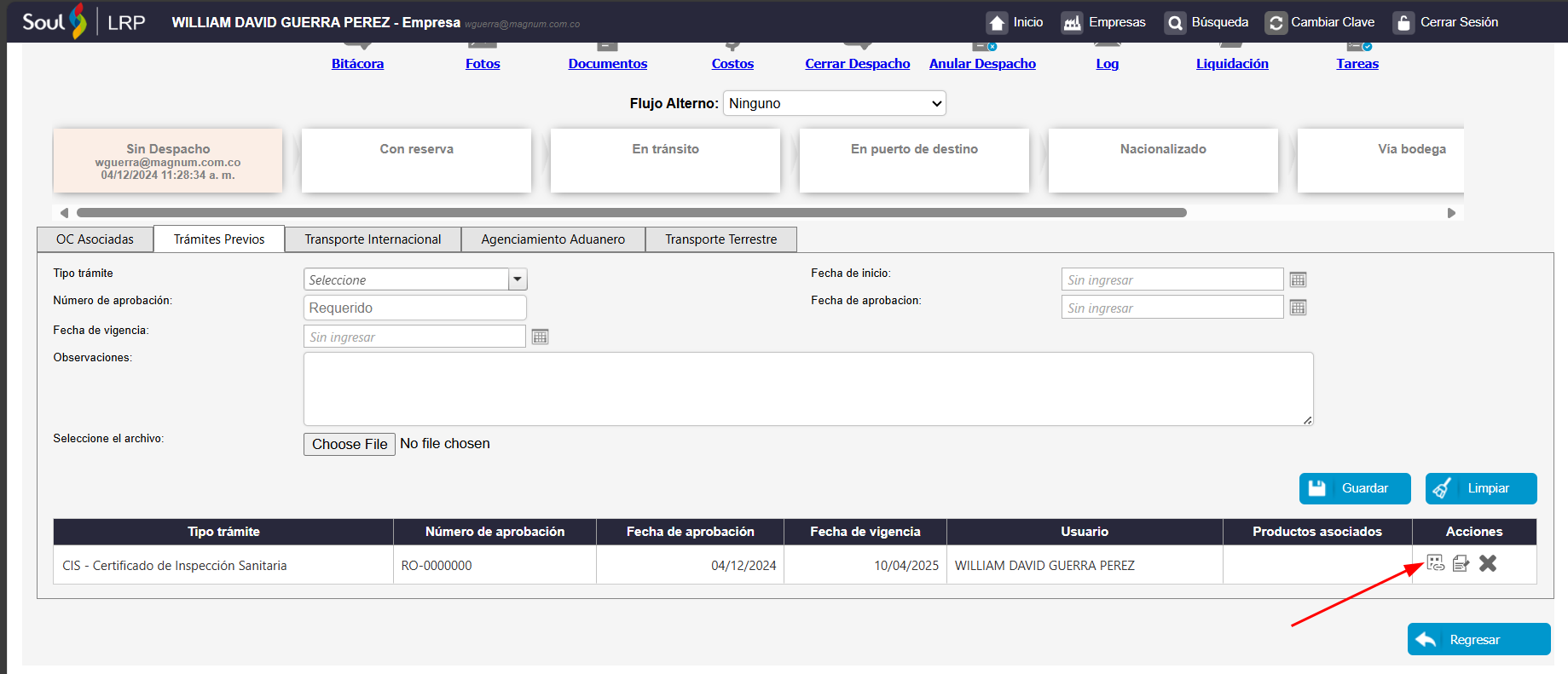Viewport: 1568px width, 674px height.
Task: Click the edit record icon in Acciones
Action: (x=1461, y=563)
